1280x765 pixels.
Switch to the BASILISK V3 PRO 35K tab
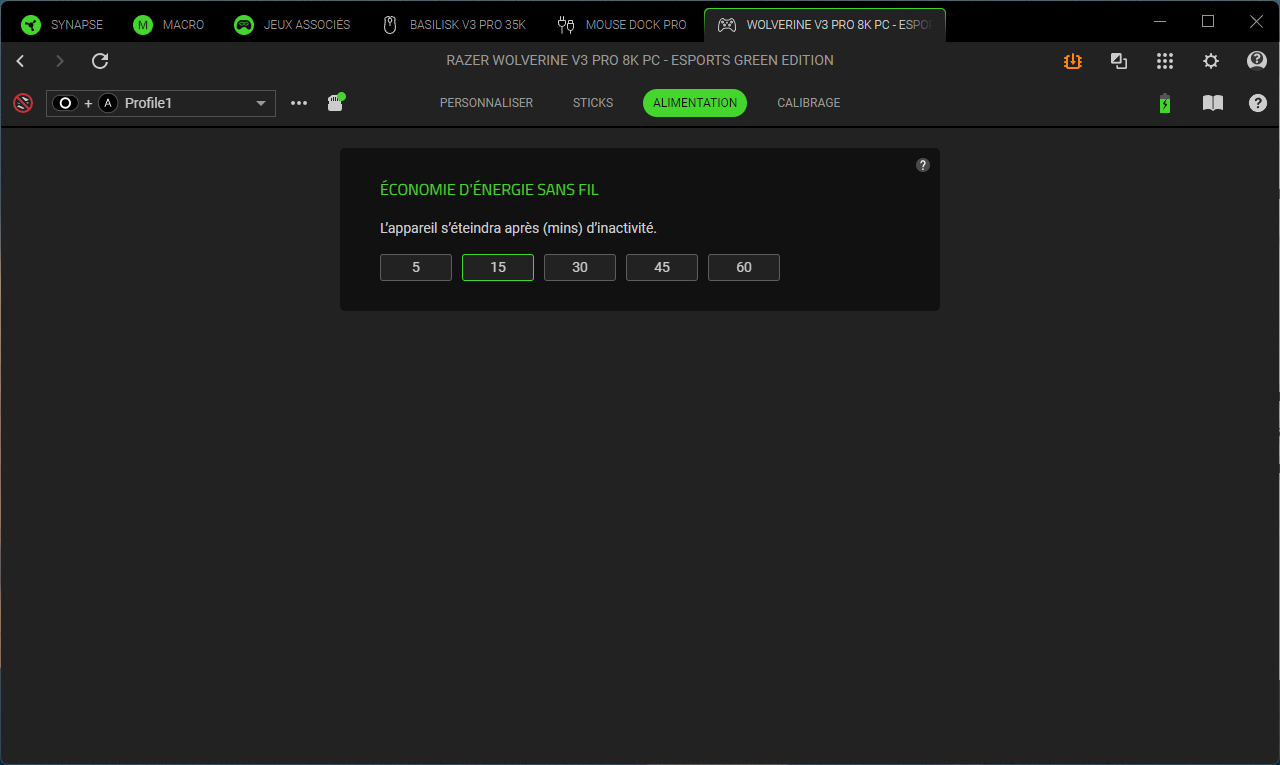[454, 25]
